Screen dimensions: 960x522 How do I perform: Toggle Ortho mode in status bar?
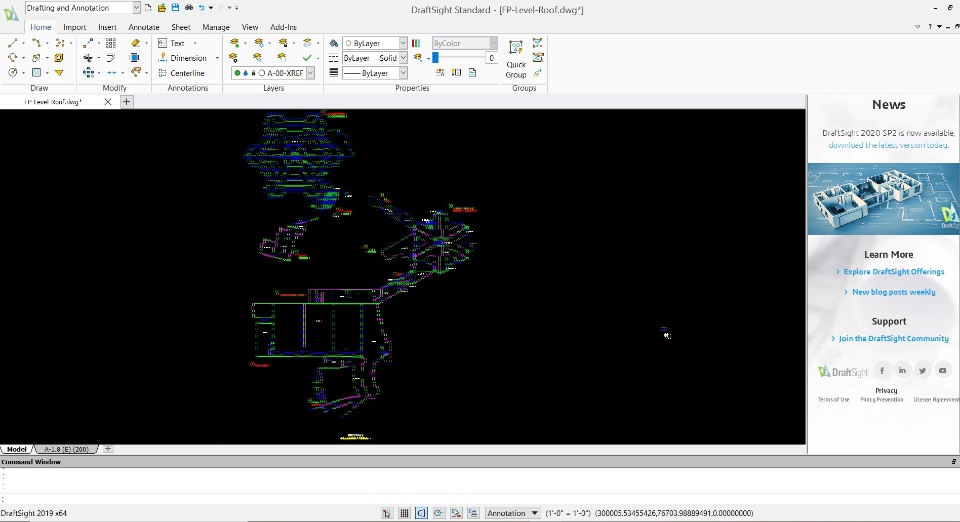(421, 513)
